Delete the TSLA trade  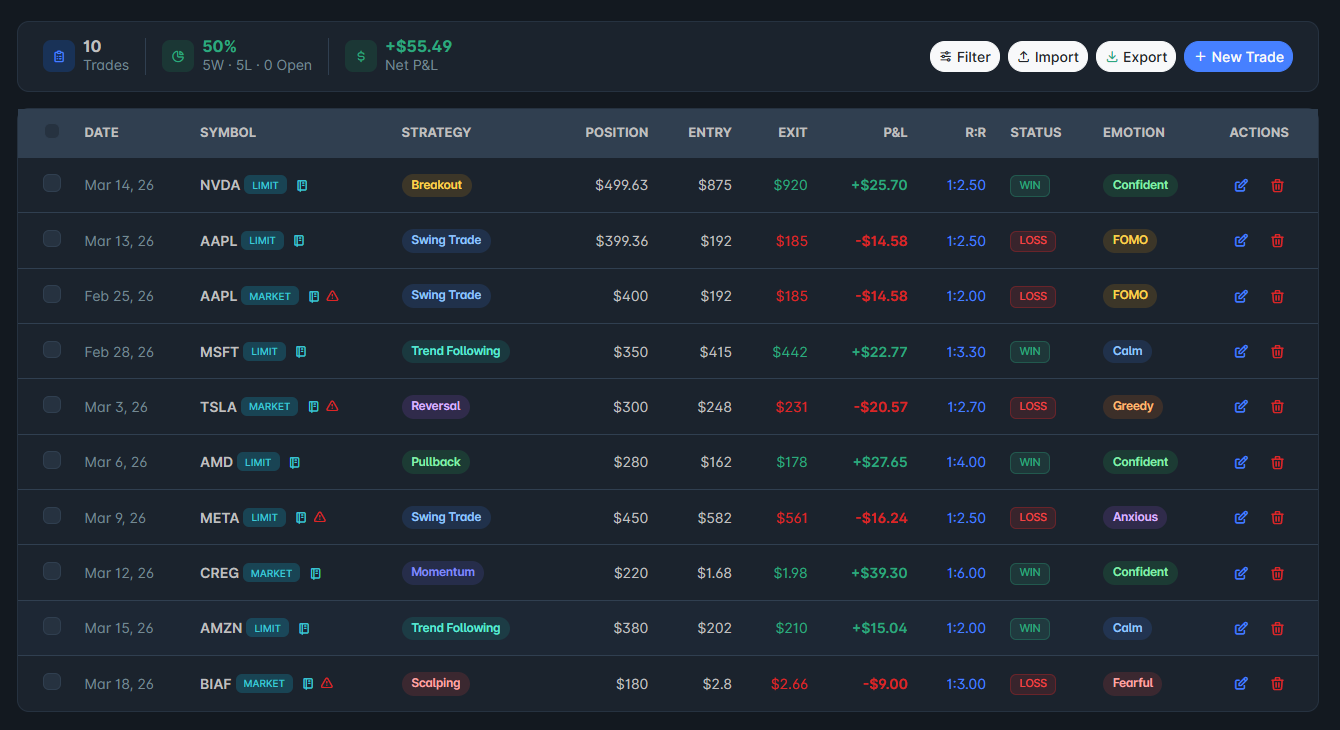coord(1277,406)
